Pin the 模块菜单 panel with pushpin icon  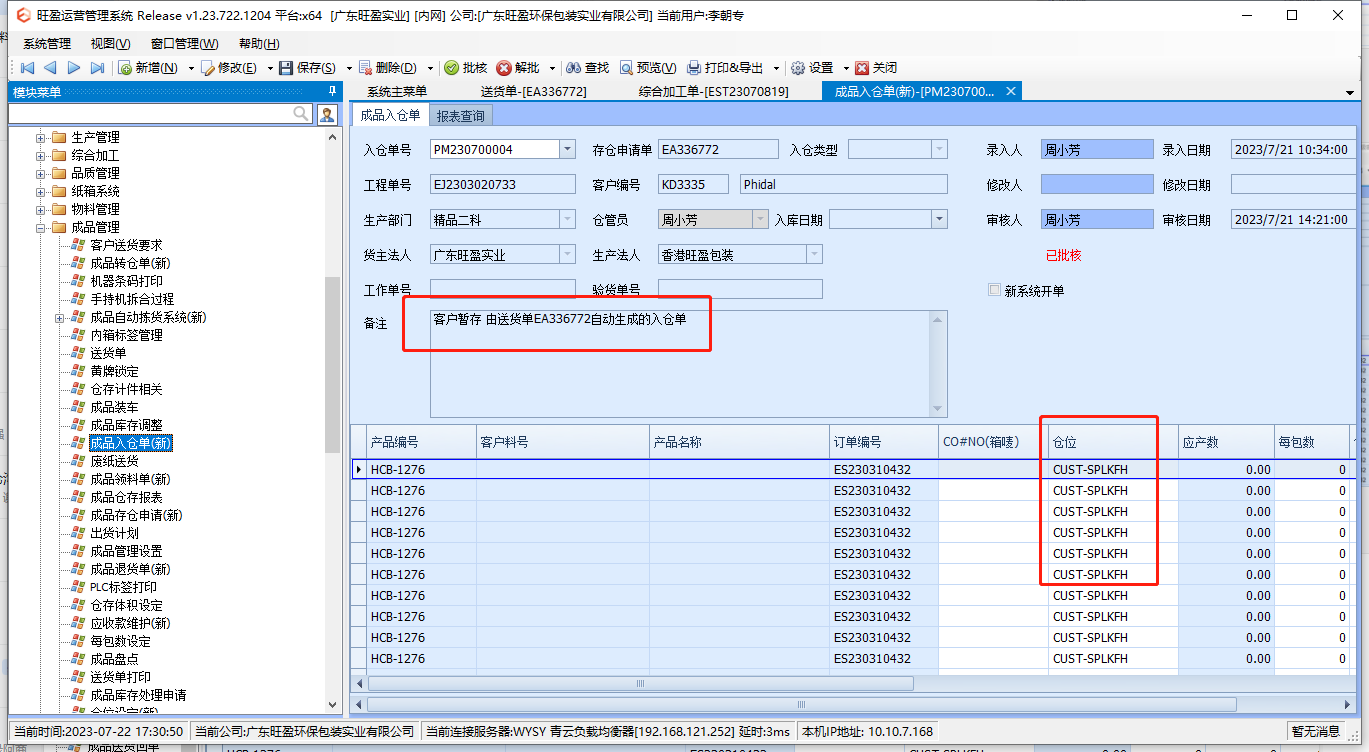click(332, 92)
